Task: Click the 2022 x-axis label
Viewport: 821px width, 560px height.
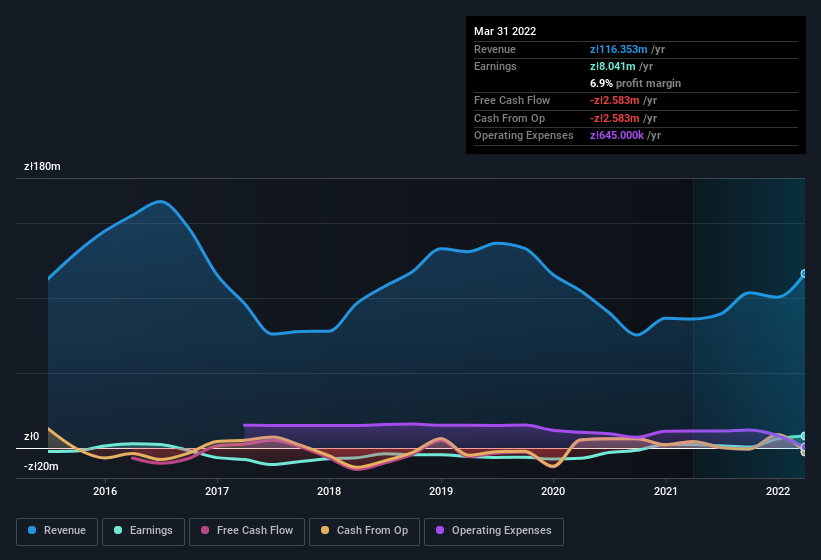Action: tap(778, 491)
